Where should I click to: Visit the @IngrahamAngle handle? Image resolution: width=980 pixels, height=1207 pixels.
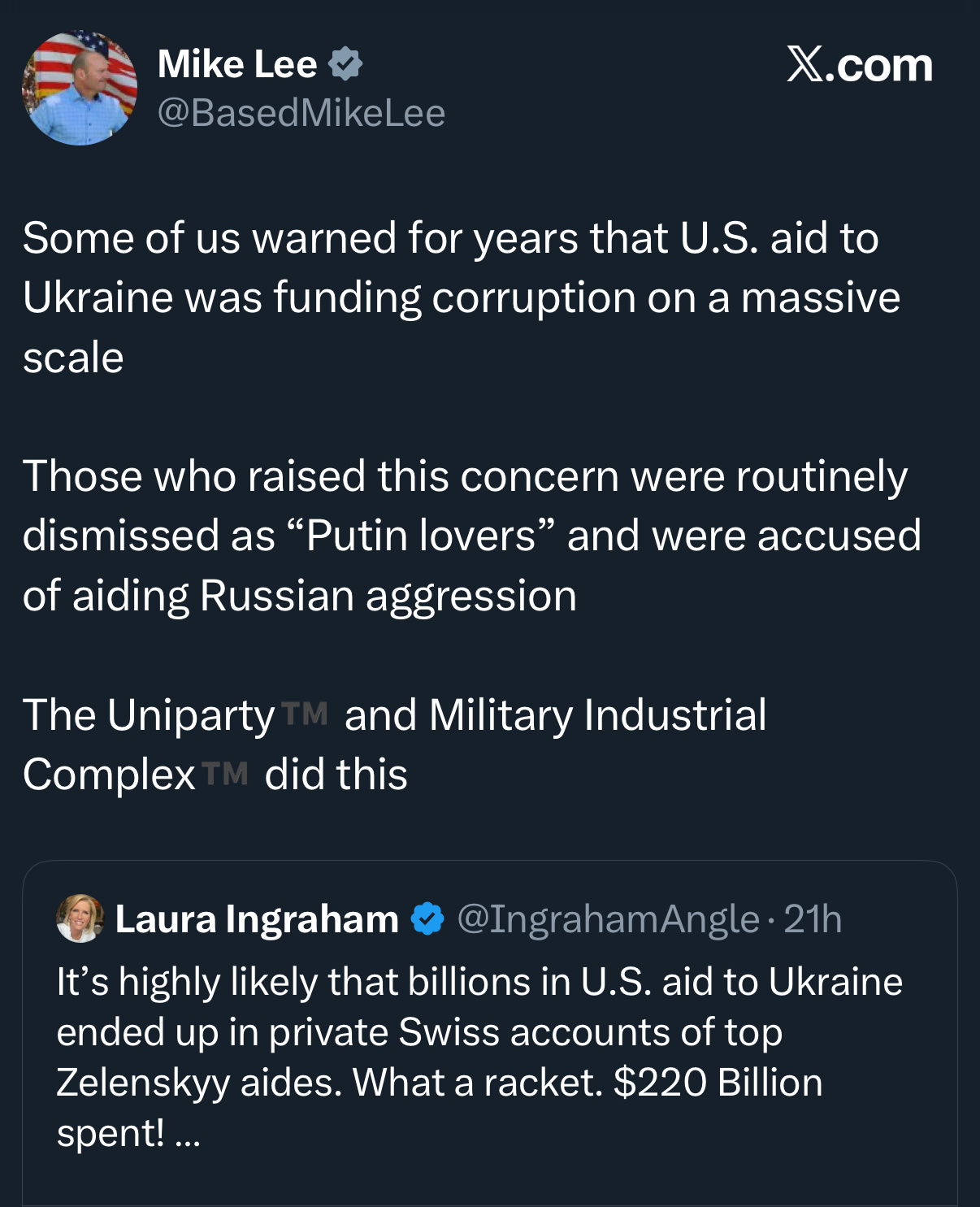[x=608, y=918]
